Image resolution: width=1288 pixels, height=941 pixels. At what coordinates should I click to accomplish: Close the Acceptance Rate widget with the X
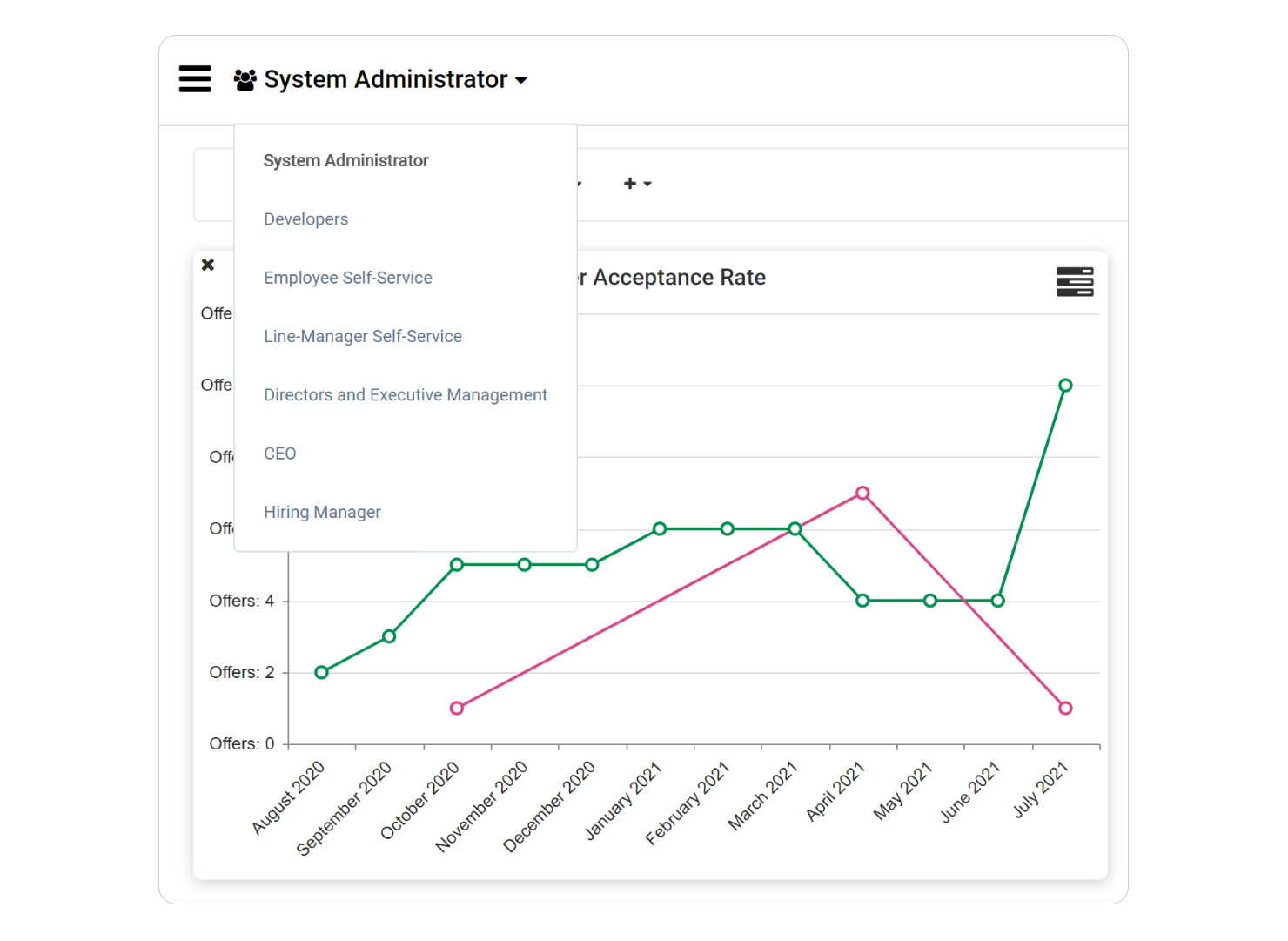point(208,265)
